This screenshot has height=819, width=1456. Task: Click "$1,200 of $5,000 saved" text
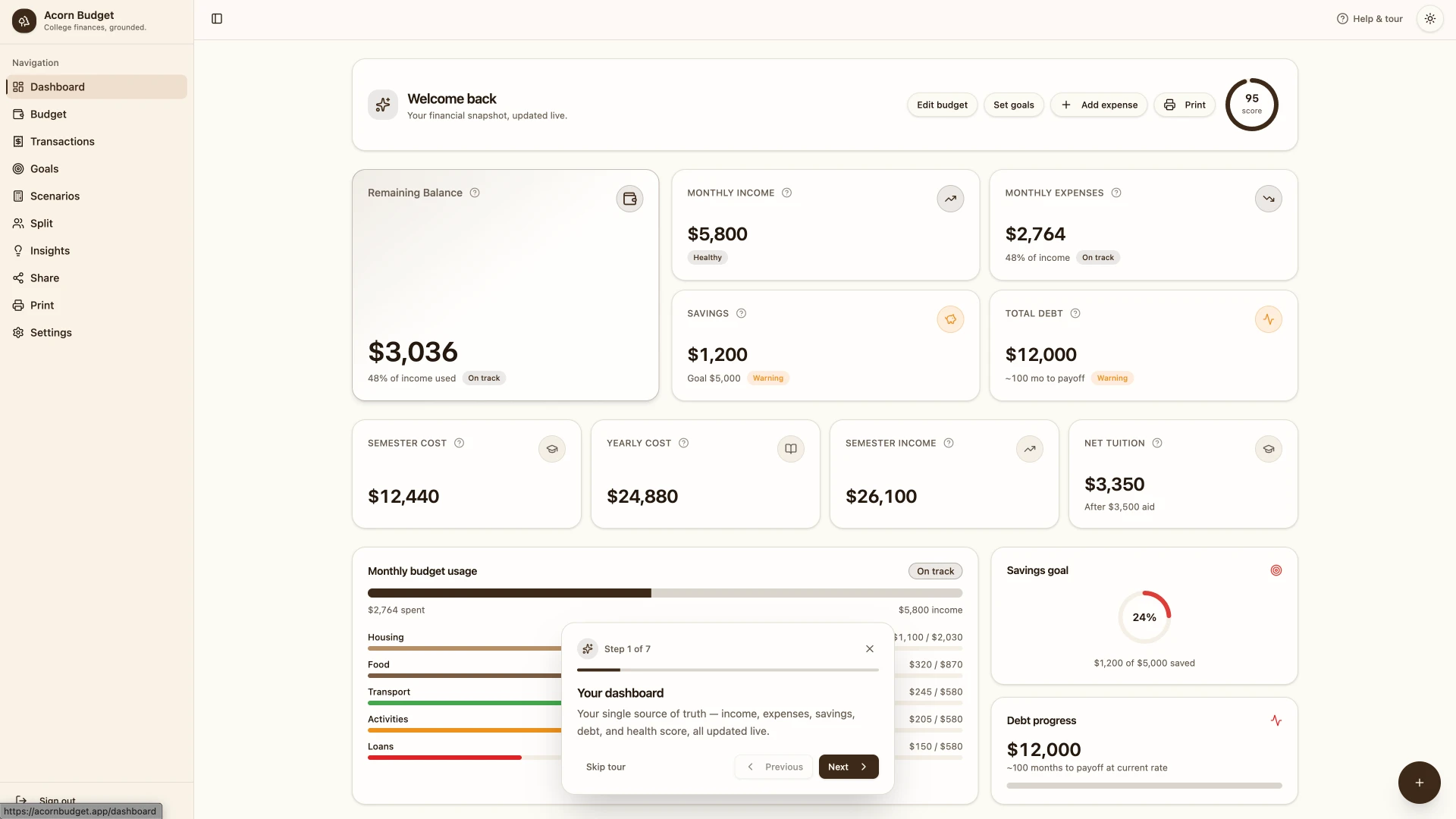tap(1144, 664)
